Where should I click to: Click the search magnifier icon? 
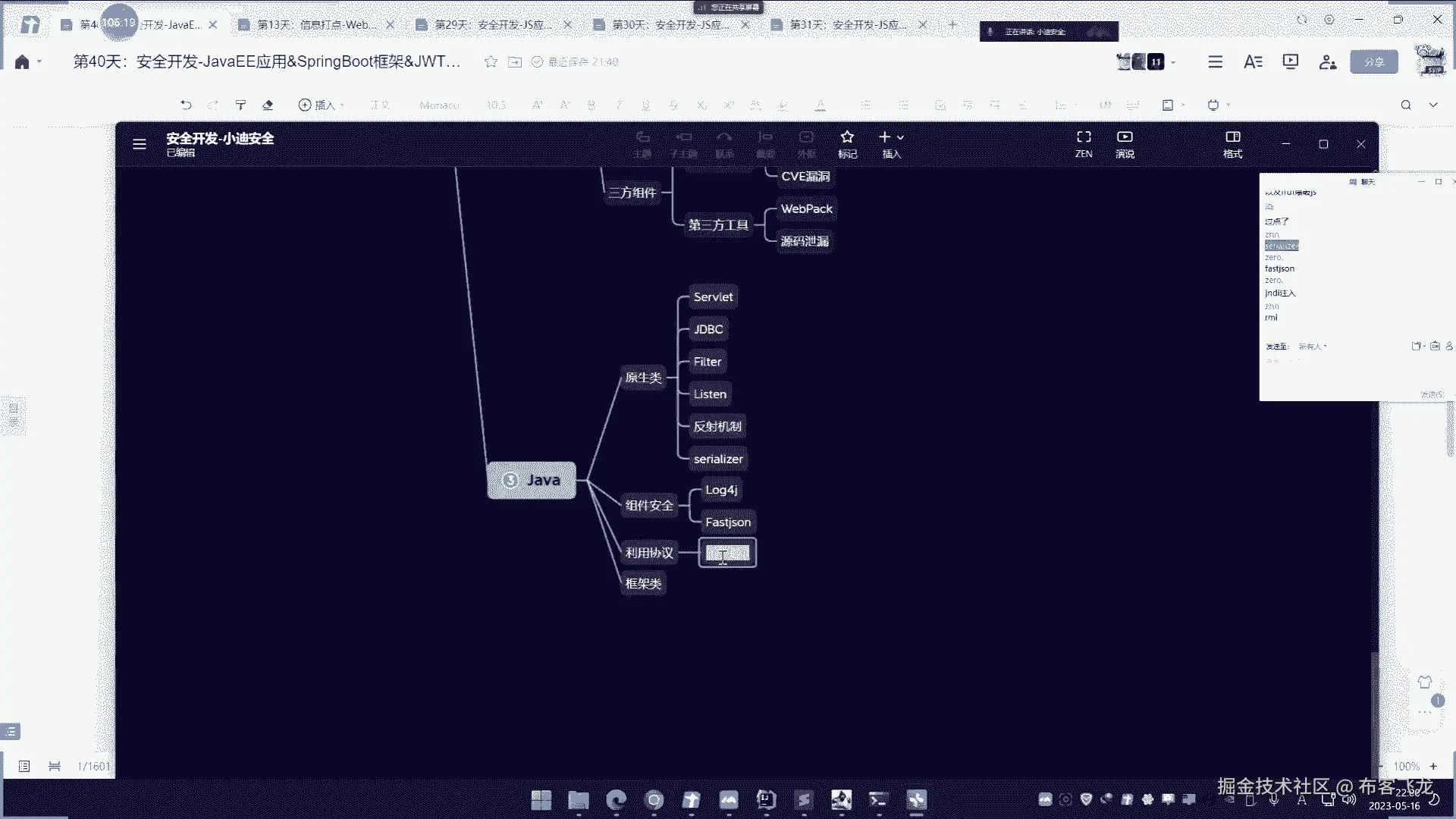pos(1406,105)
